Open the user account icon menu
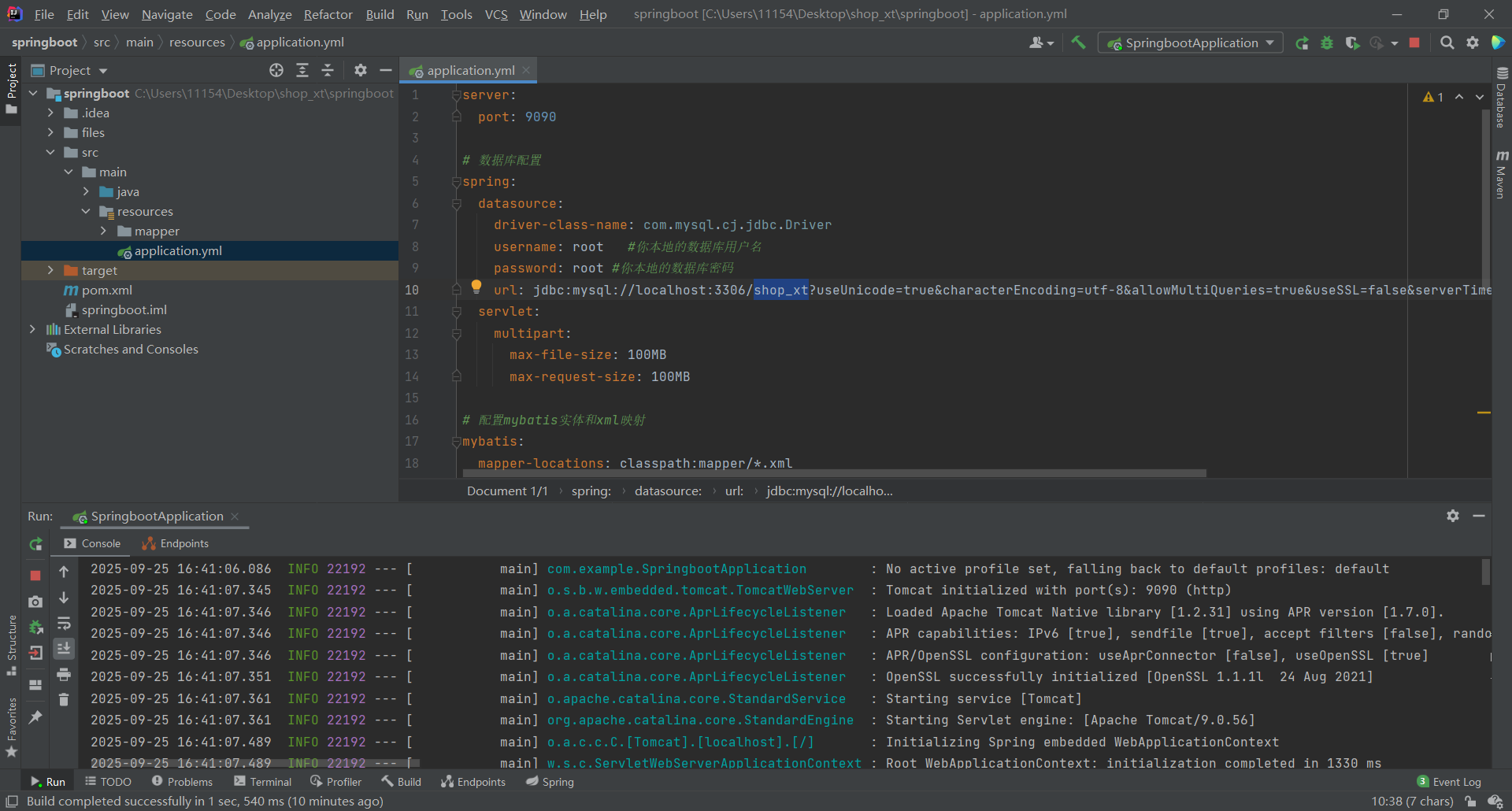The width and height of the screenshot is (1512, 811). (1041, 43)
